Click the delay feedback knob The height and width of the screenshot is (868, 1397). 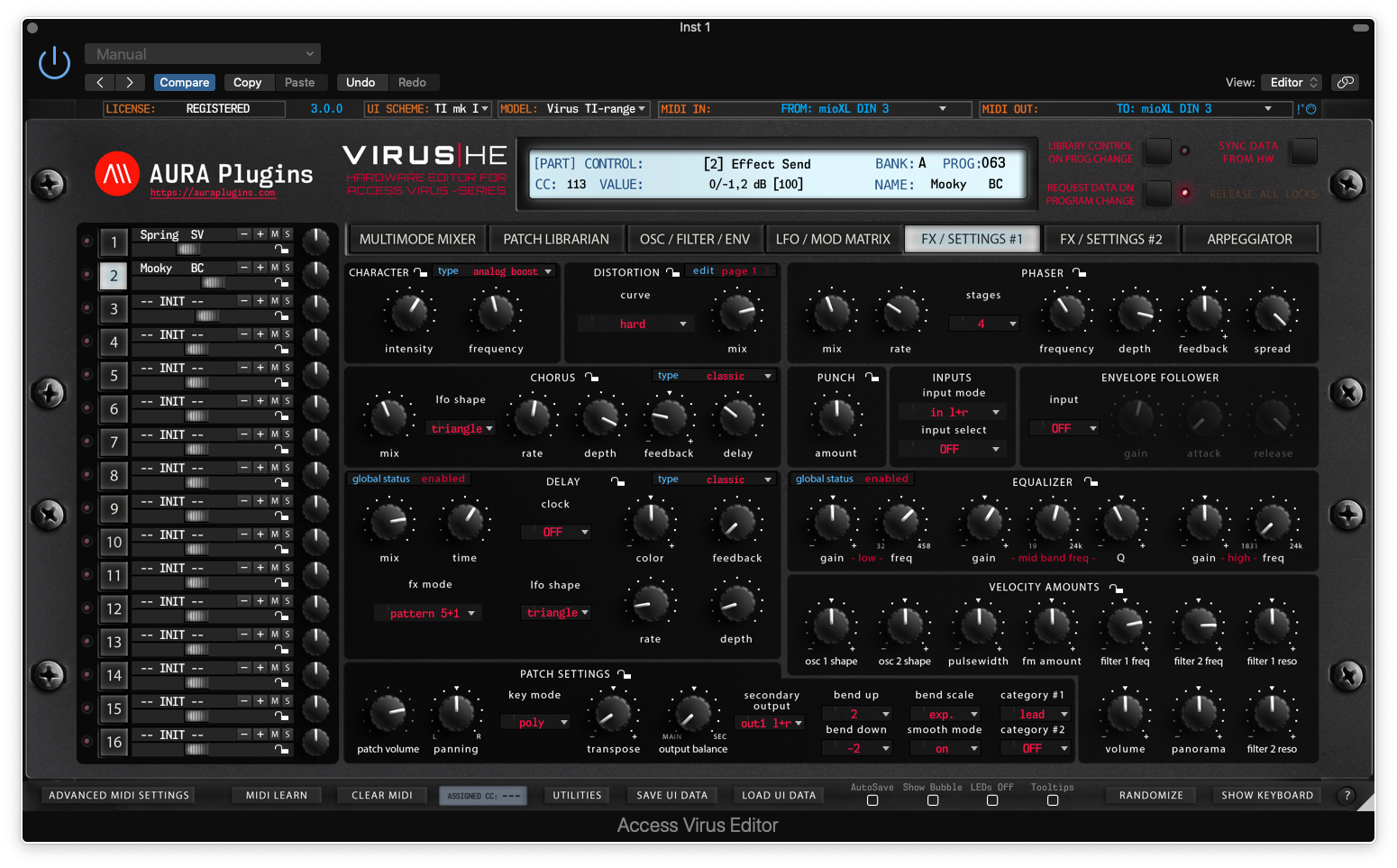coord(737,521)
